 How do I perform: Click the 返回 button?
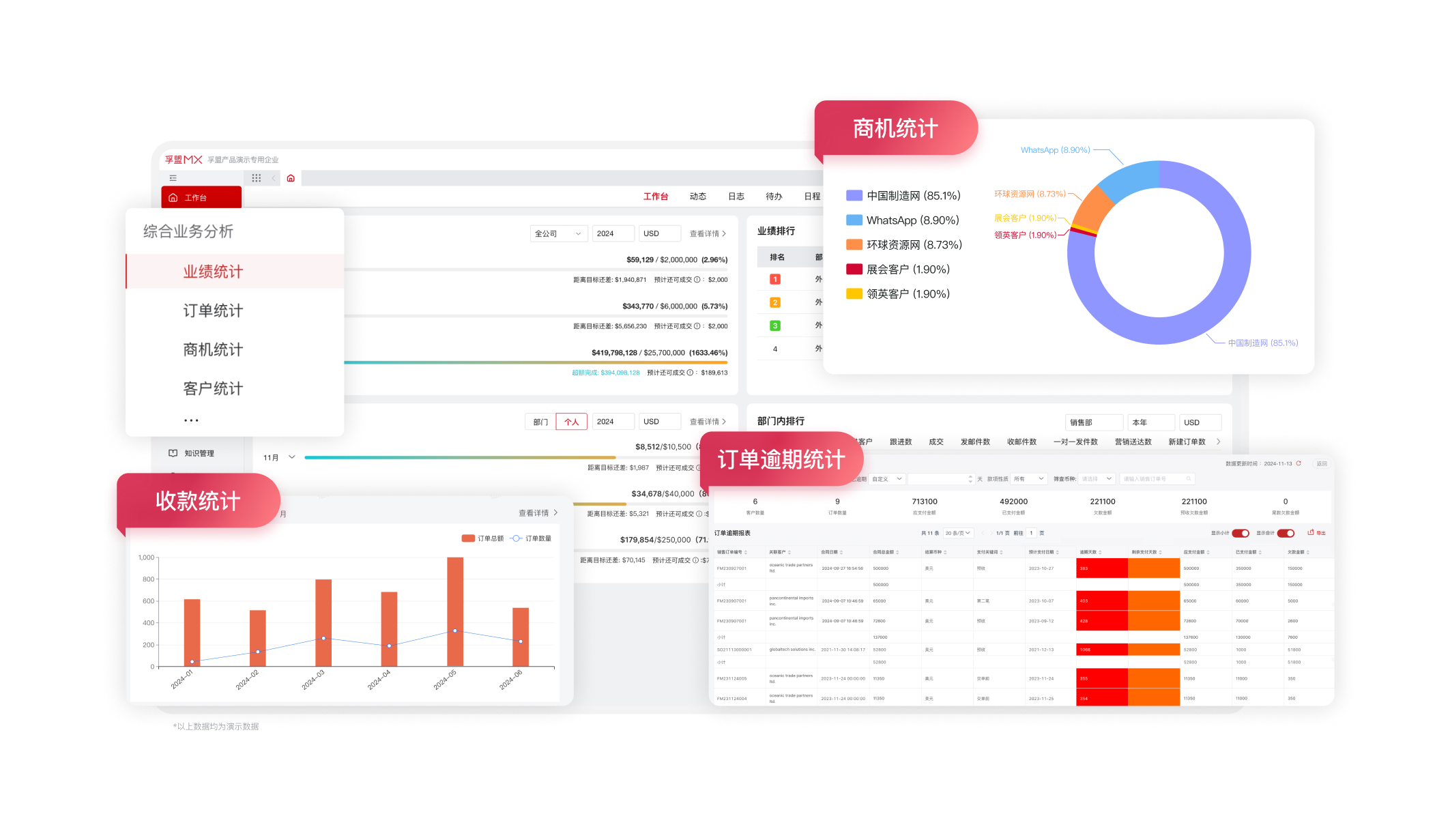[1322, 463]
